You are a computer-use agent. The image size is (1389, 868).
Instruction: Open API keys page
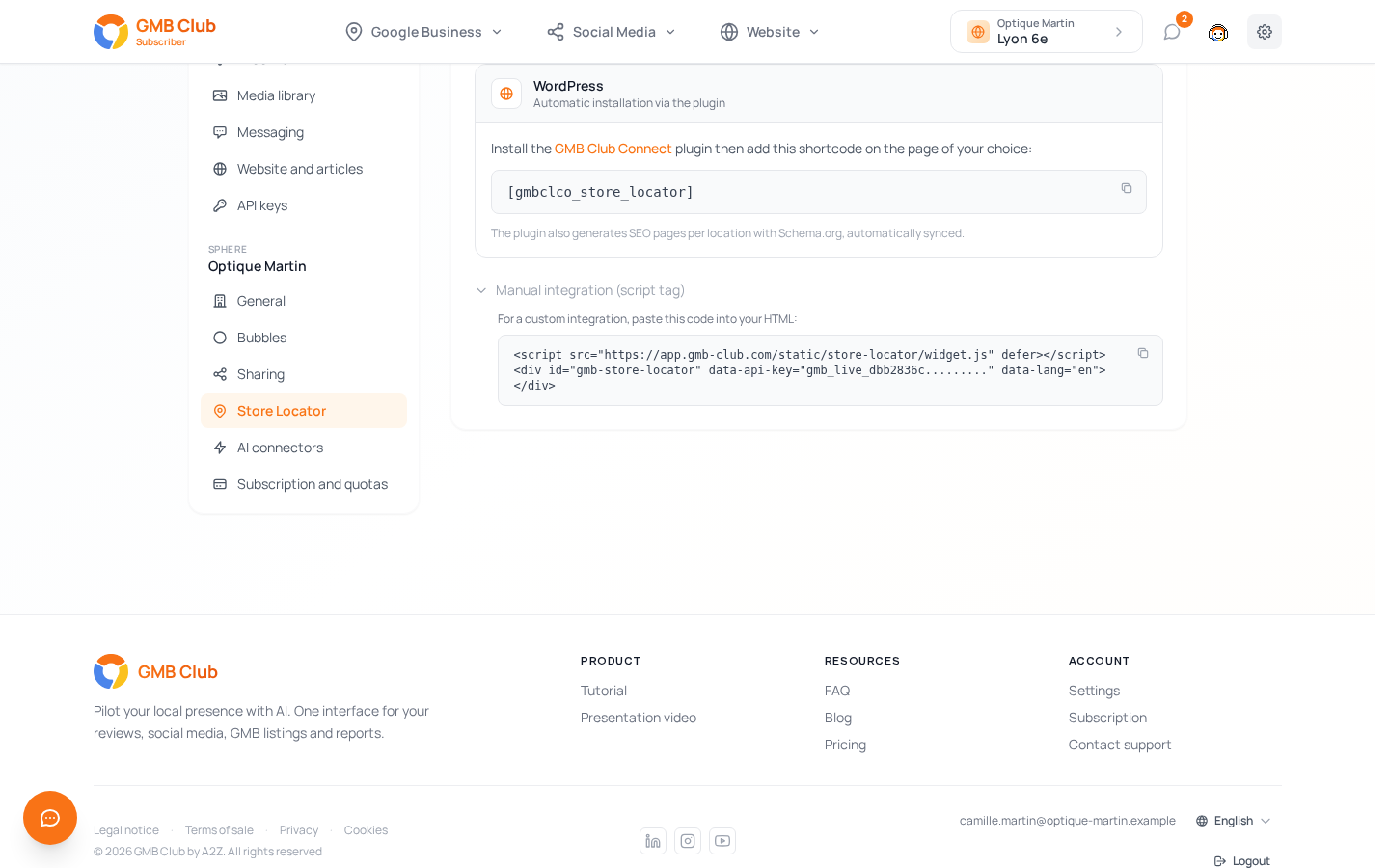point(304,205)
